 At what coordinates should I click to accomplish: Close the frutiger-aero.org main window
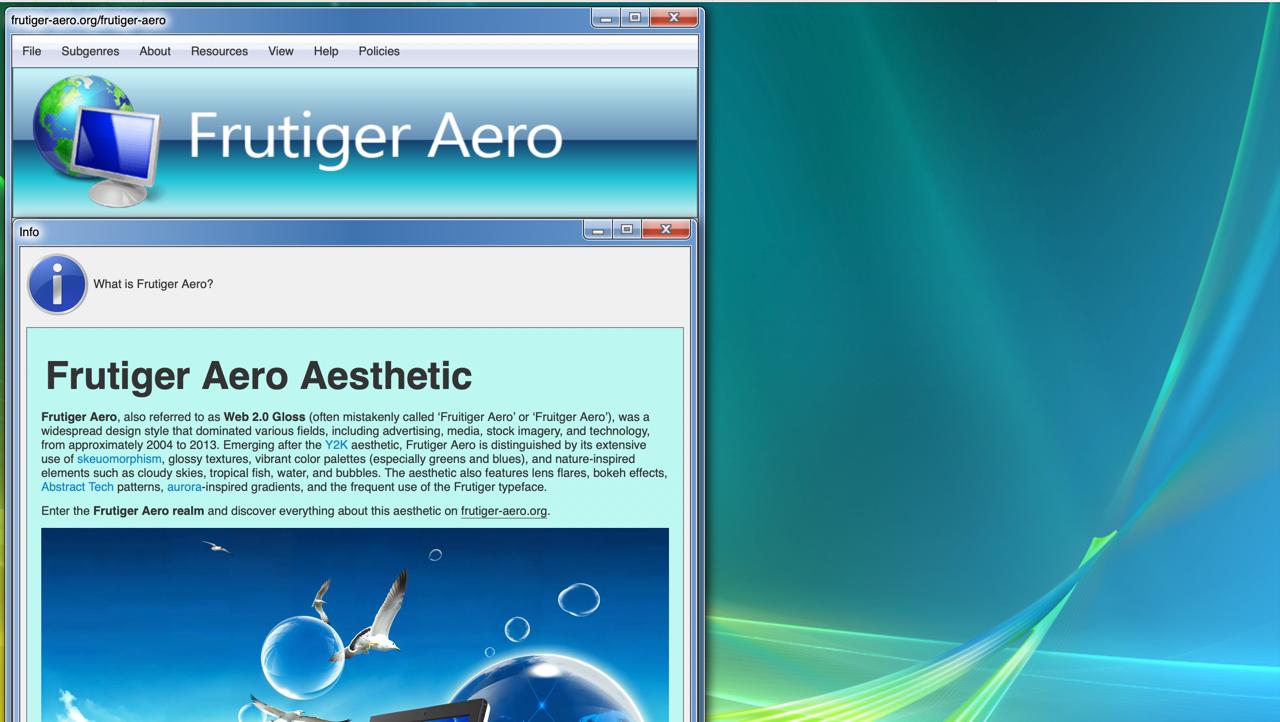tap(674, 18)
